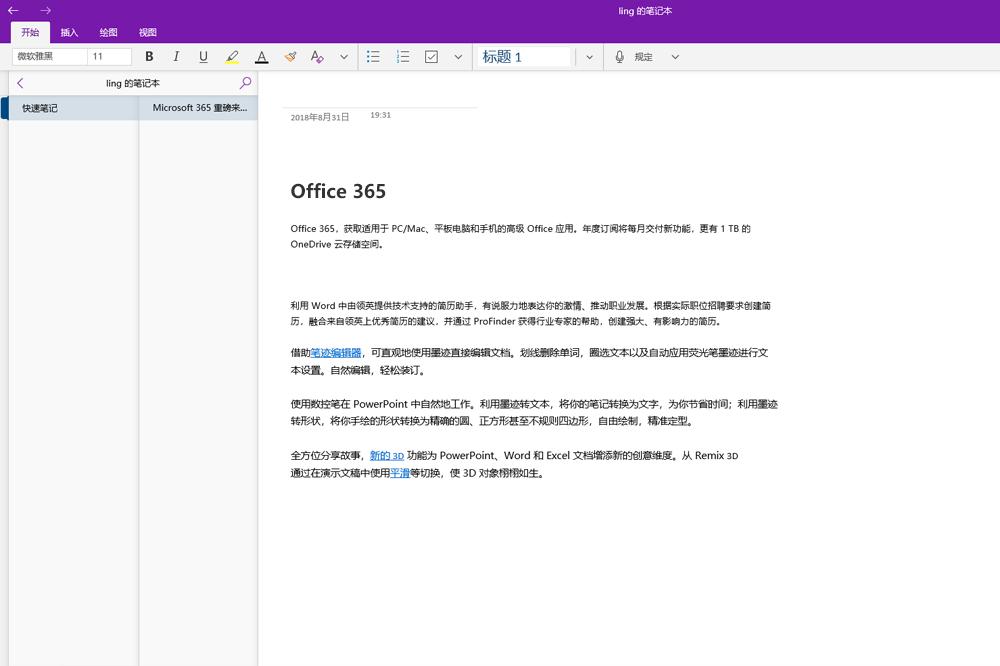Go forward with the right arrow
Viewport: 1000px width, 666px height.
pyautogui.click(x=45, y=10)
